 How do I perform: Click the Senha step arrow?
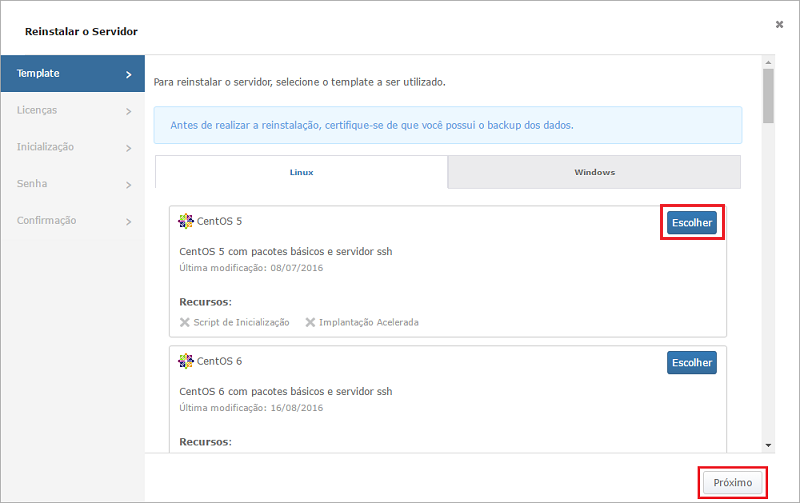pyautogui.click(x=129, y=185)
